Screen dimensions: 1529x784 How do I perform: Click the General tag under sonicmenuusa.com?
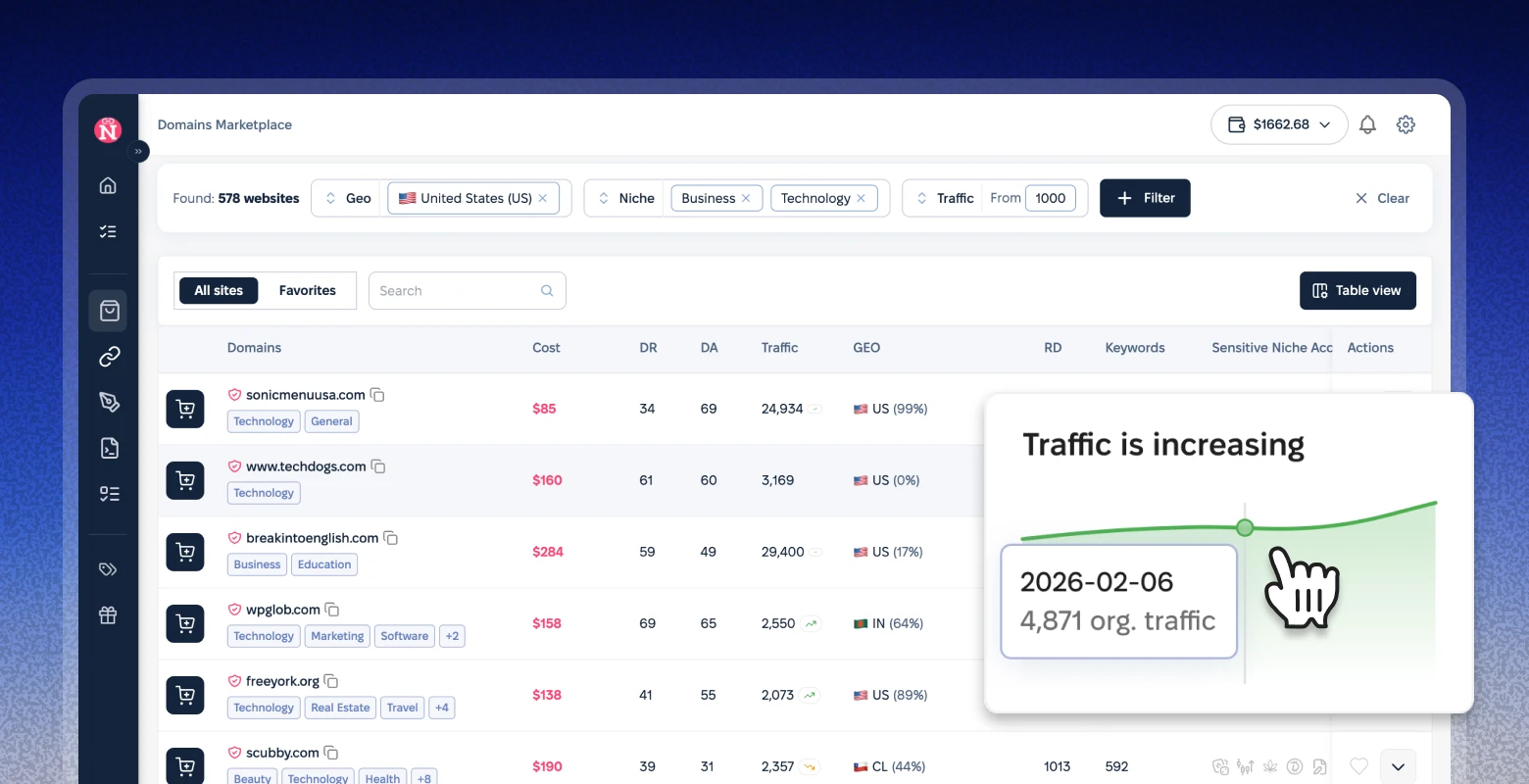click(331, 421)
